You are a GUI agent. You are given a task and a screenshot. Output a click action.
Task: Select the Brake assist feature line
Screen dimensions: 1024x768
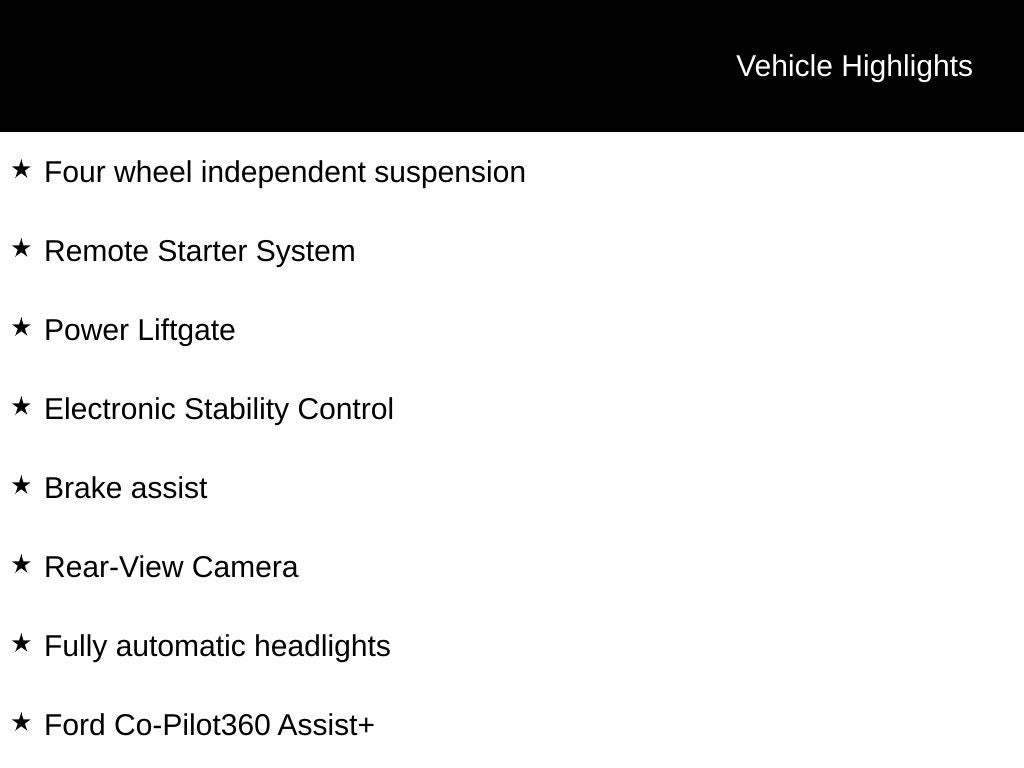tap(125, 488)
